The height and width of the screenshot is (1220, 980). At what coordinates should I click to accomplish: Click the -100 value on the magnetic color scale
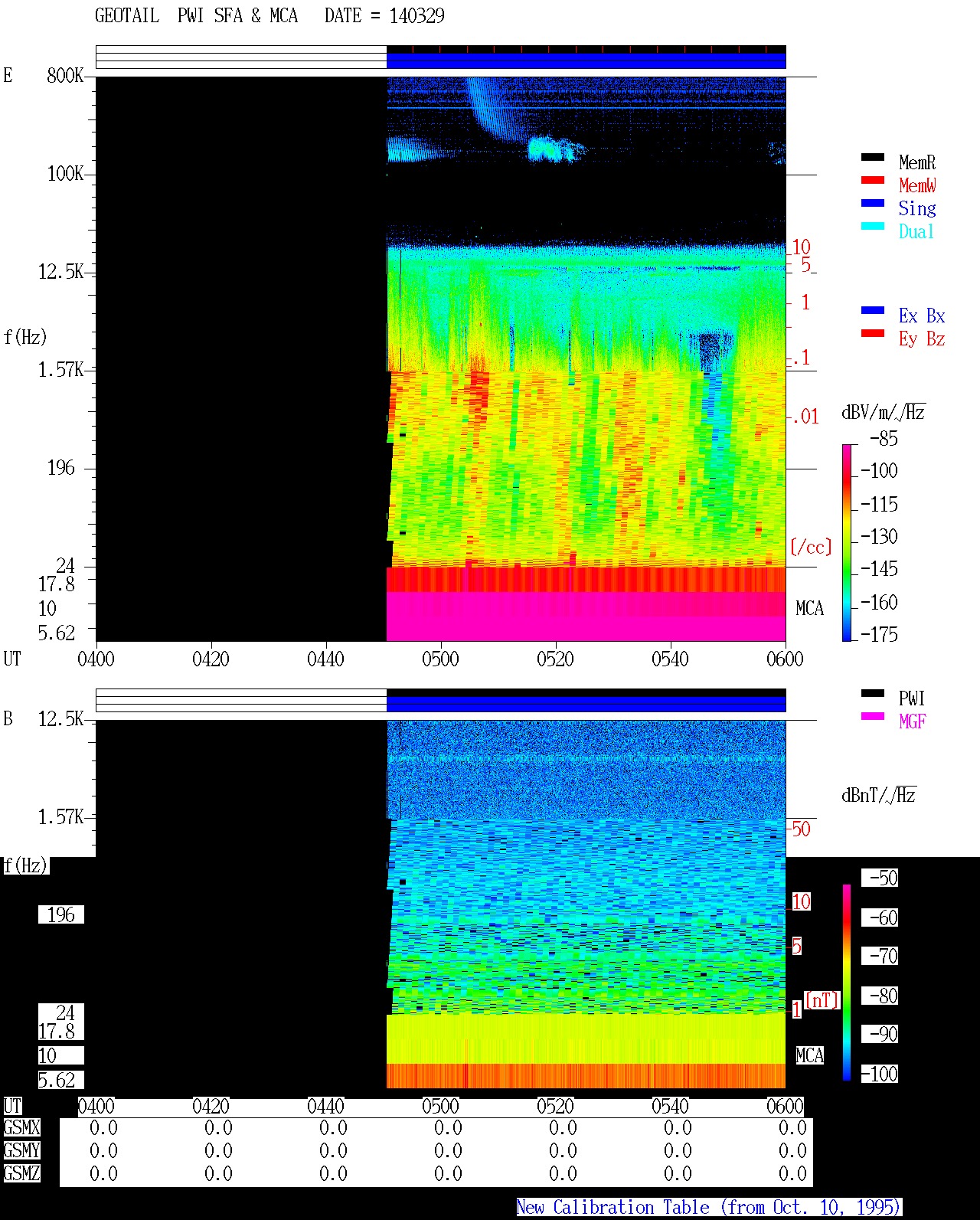pyautogui.click(x=879, y=1074)
